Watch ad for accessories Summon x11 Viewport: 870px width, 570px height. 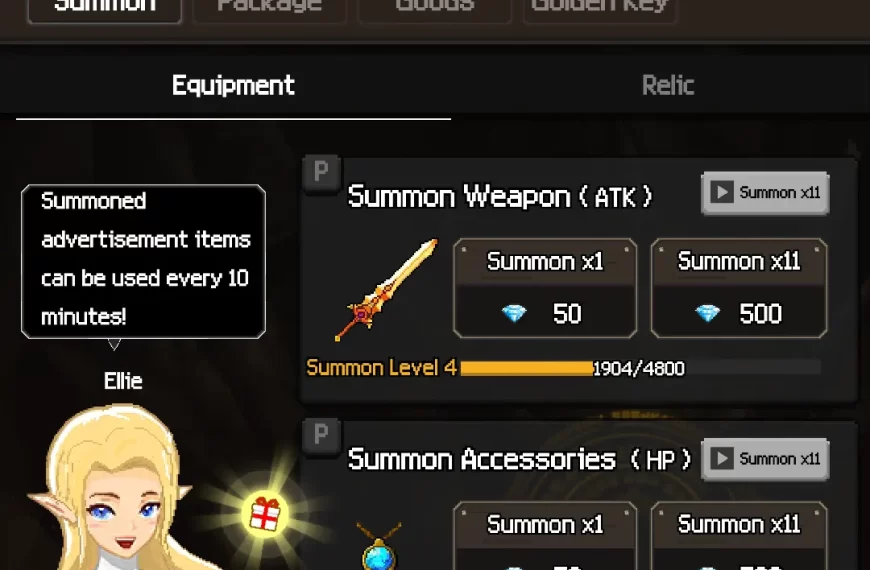765,459
